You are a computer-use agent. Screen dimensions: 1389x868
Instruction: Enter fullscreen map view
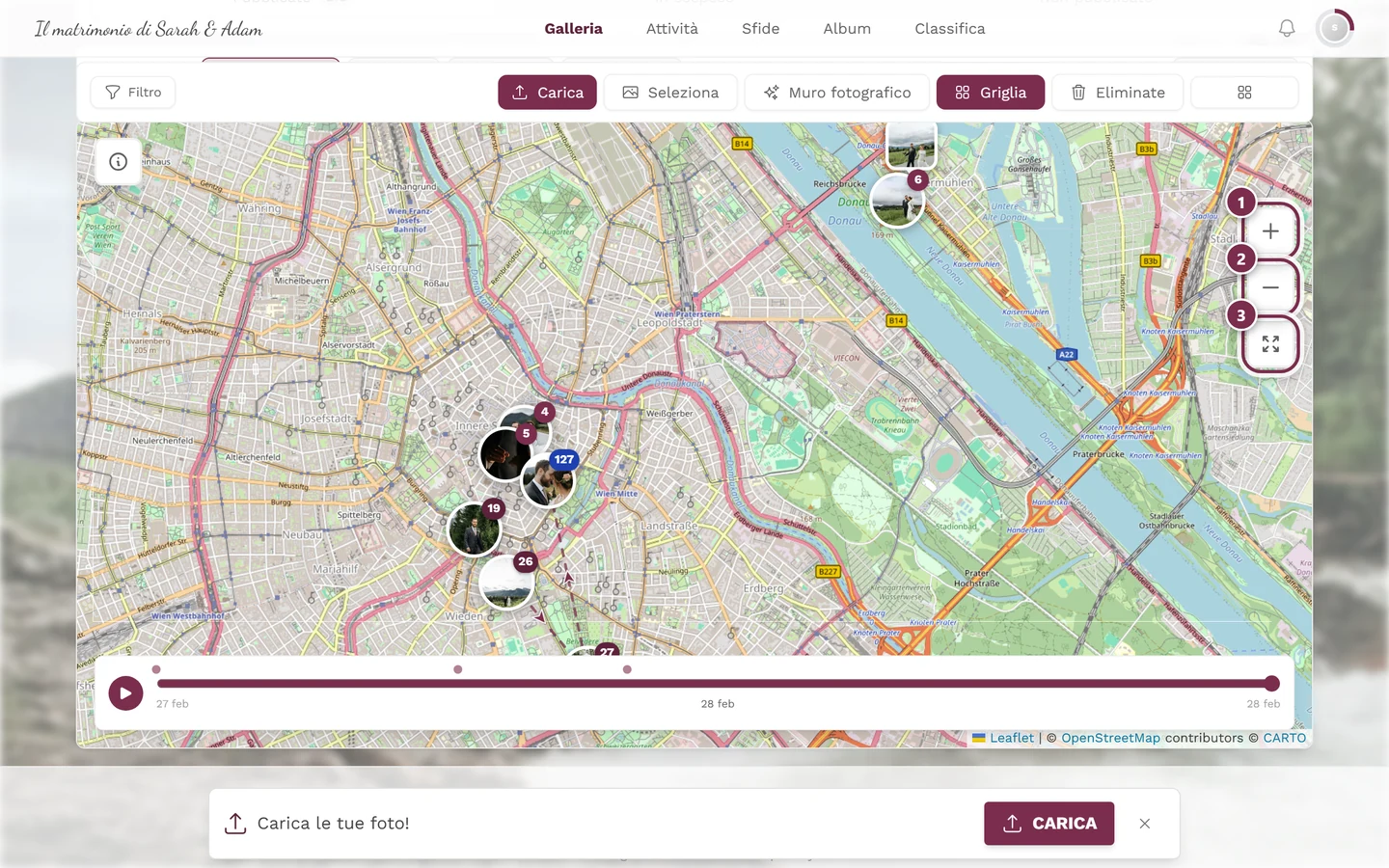(1270, 344)
